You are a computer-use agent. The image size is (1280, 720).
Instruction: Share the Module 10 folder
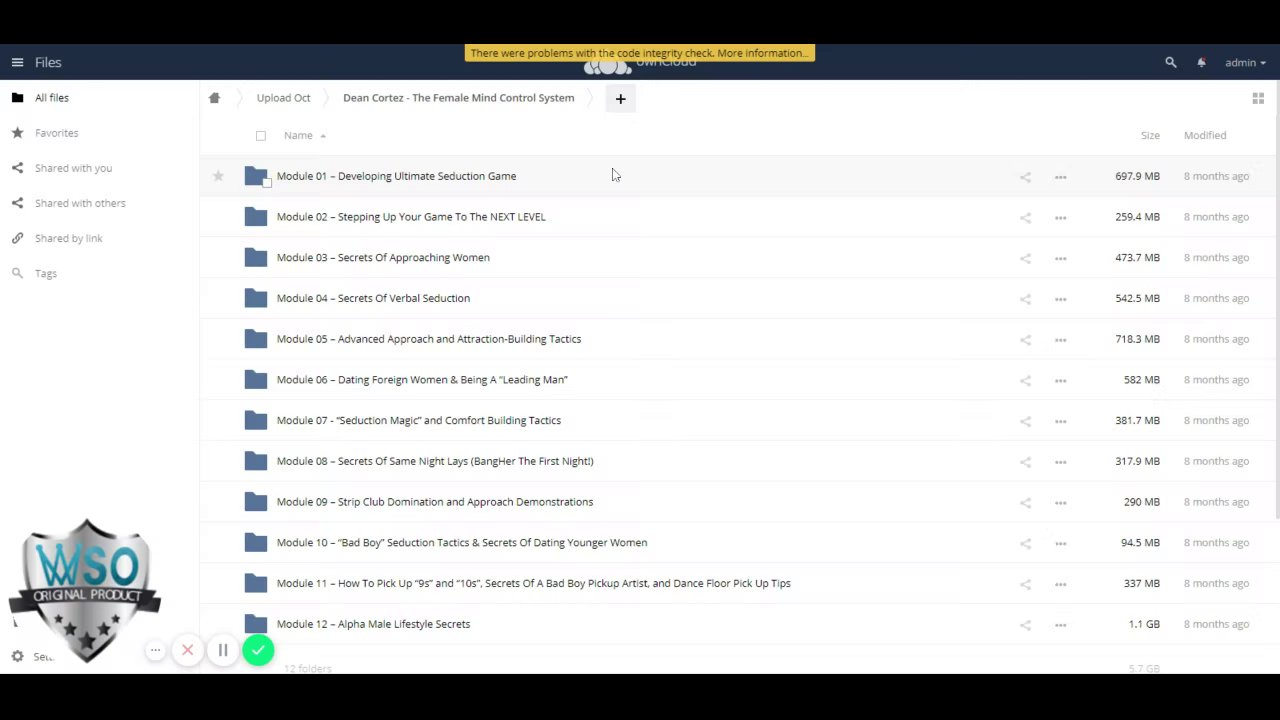coord(1025,544)
